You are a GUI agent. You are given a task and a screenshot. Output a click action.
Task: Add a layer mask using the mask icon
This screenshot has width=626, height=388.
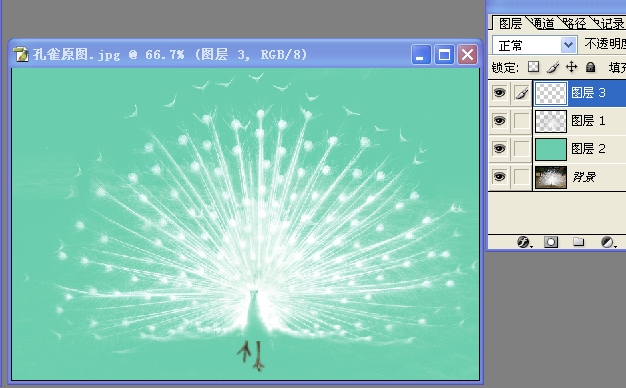(551, 242)
